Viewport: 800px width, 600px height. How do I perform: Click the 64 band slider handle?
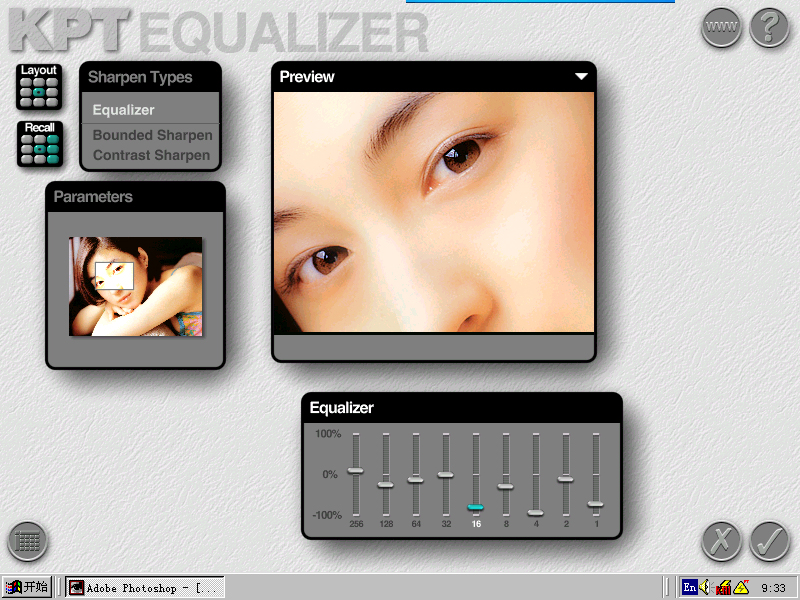(x=416, y=480)
